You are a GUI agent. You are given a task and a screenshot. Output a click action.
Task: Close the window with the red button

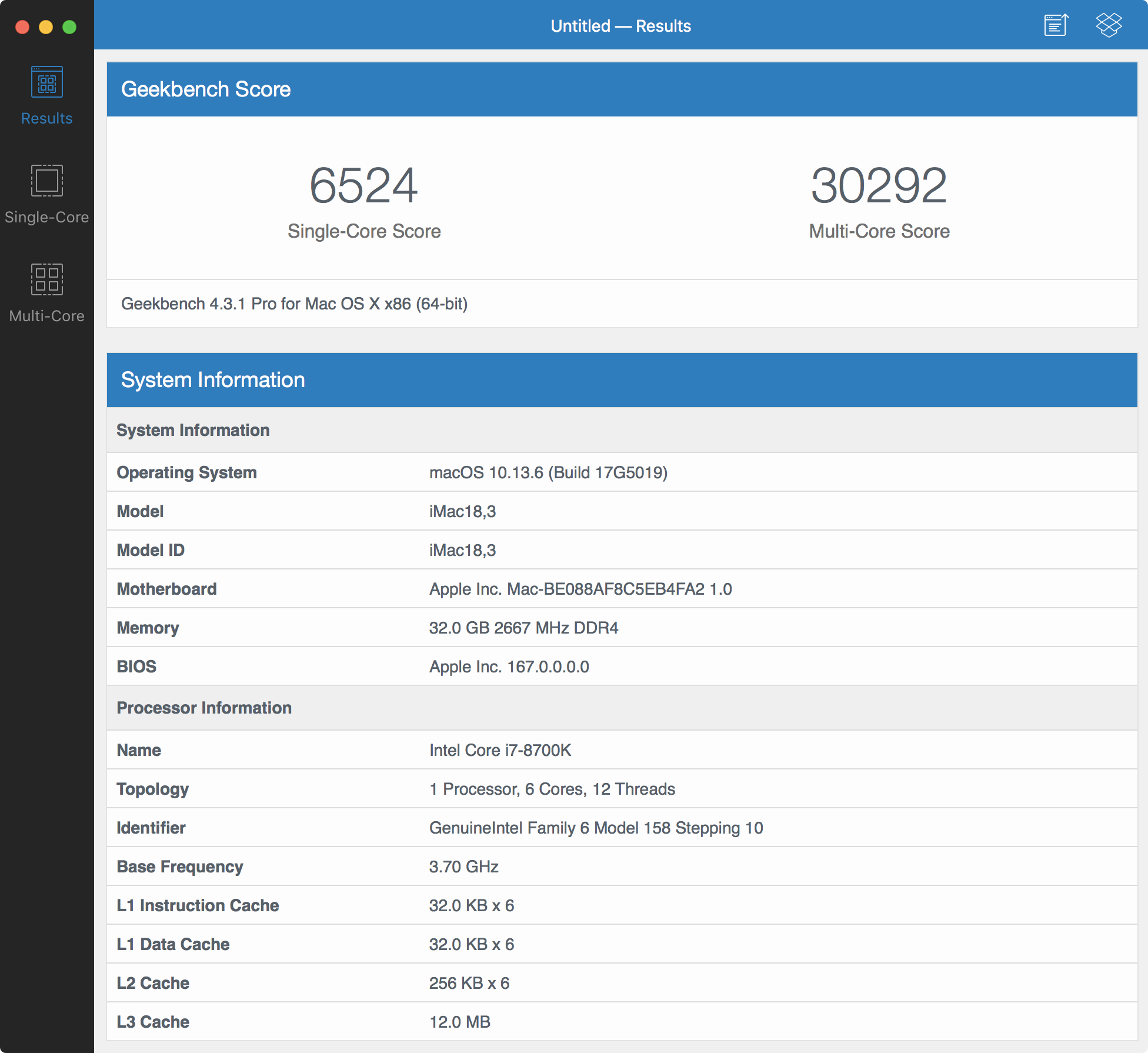[22, 27]
